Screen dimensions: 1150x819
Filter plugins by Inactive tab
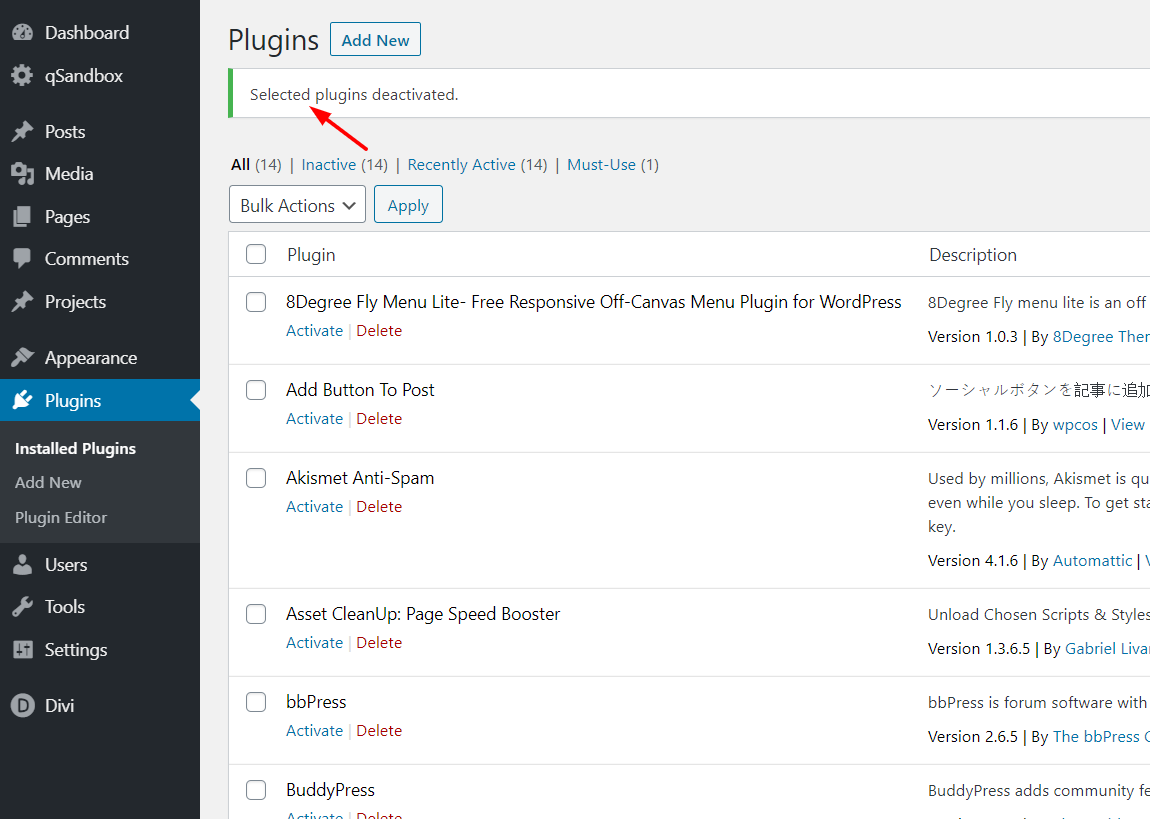(x=329, y=165)
